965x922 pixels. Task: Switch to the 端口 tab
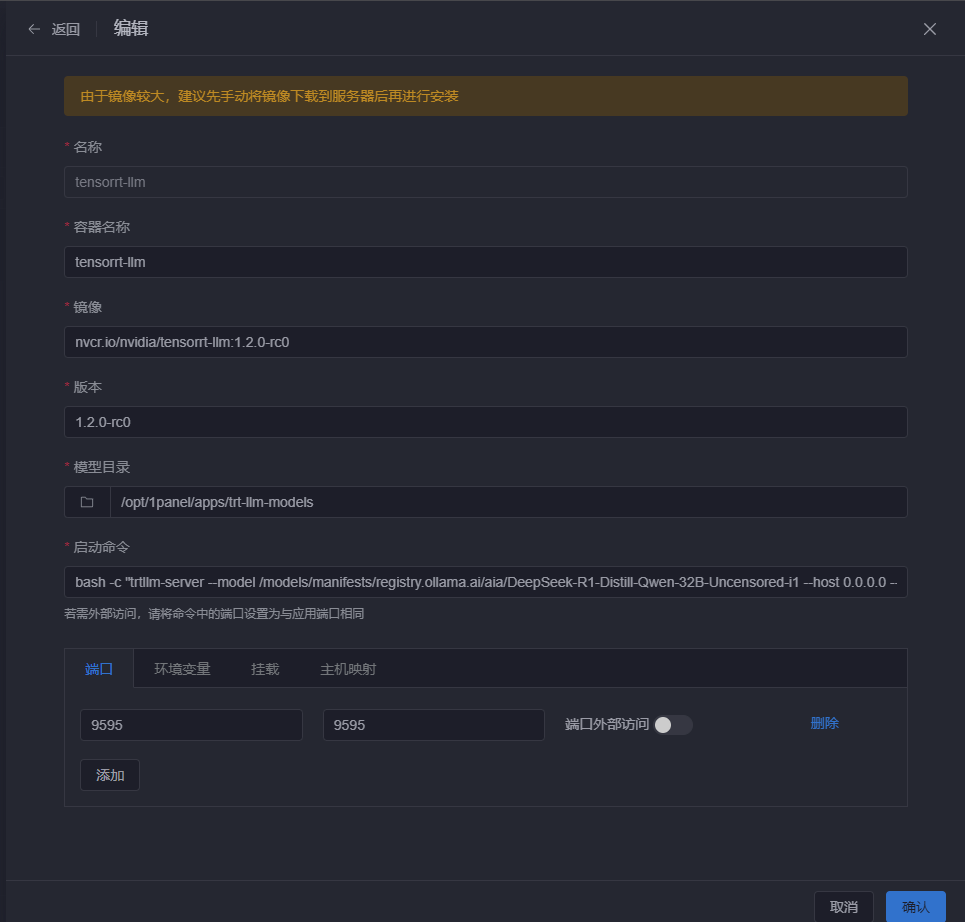click(x=99, y=669)
